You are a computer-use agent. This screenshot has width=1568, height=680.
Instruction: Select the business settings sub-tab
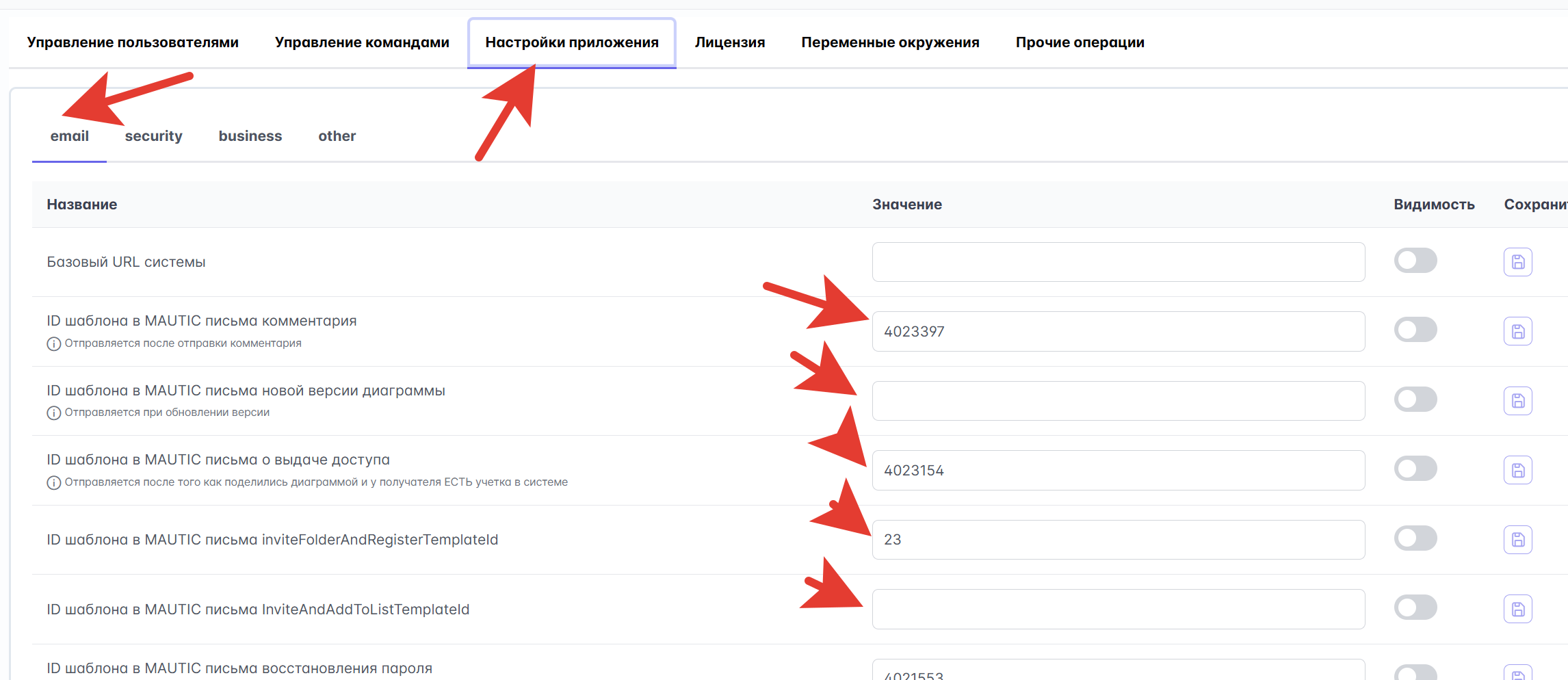click(250, 136)
